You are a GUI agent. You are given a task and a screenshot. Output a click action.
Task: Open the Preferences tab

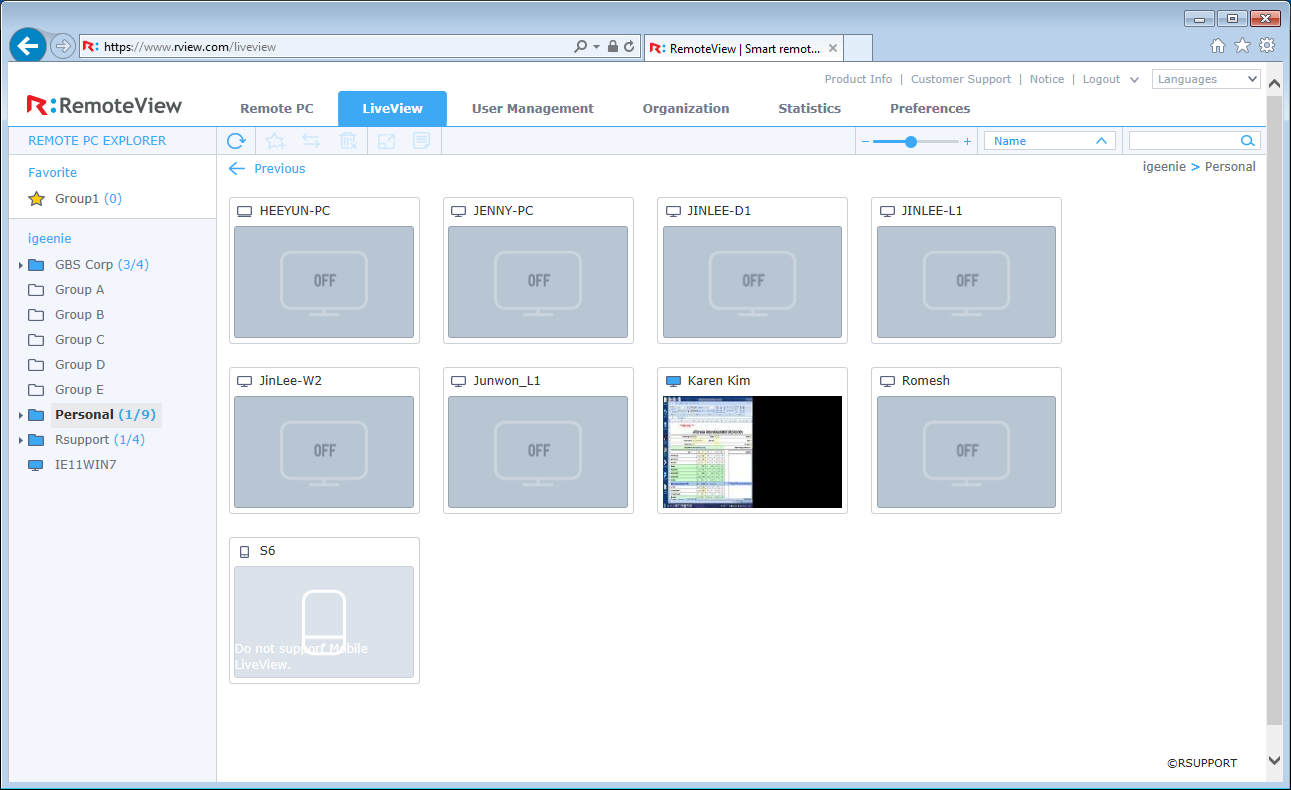(x=930, y=108)
